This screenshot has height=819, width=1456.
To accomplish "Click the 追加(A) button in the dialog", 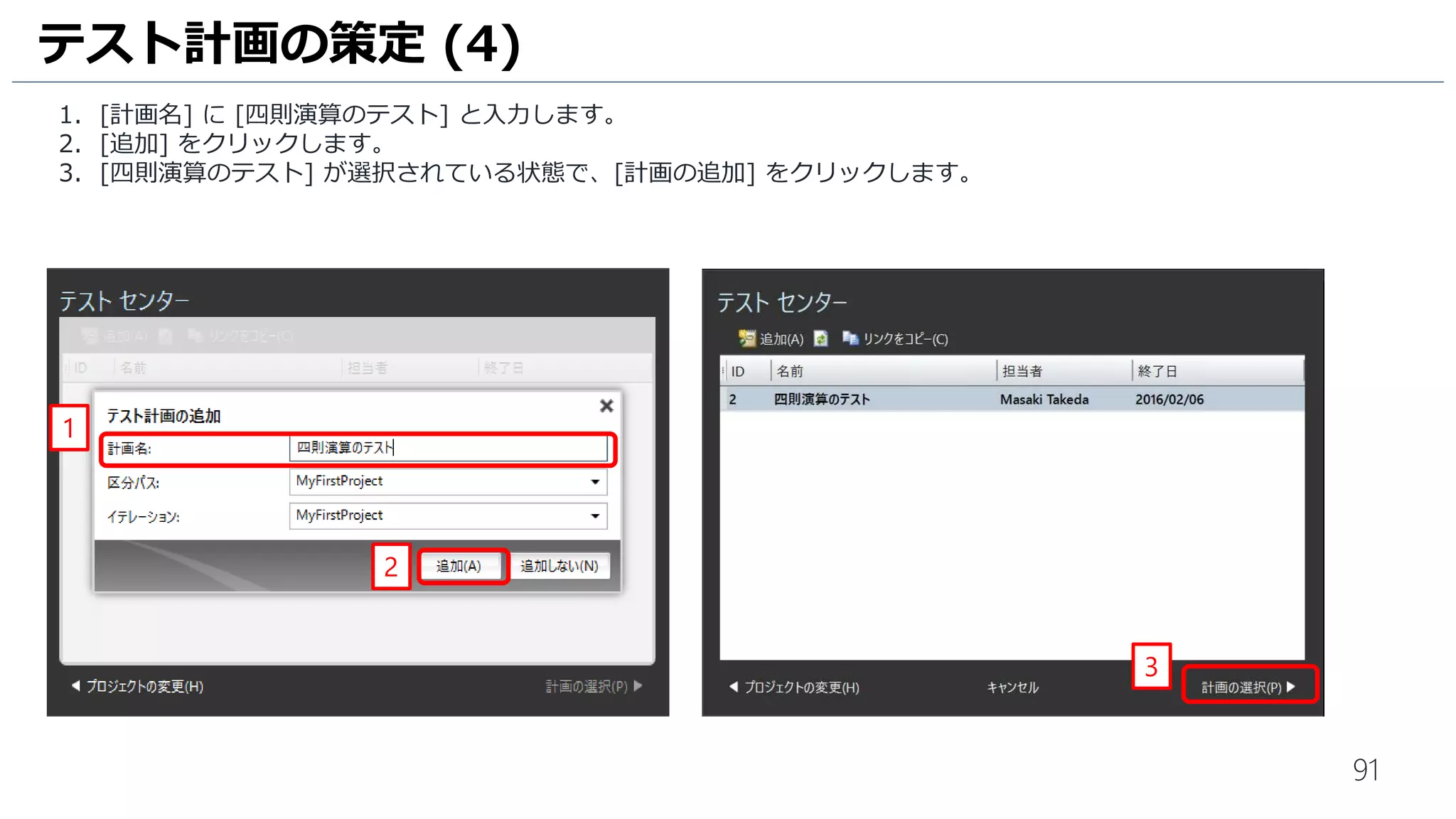I will [459, 566].
